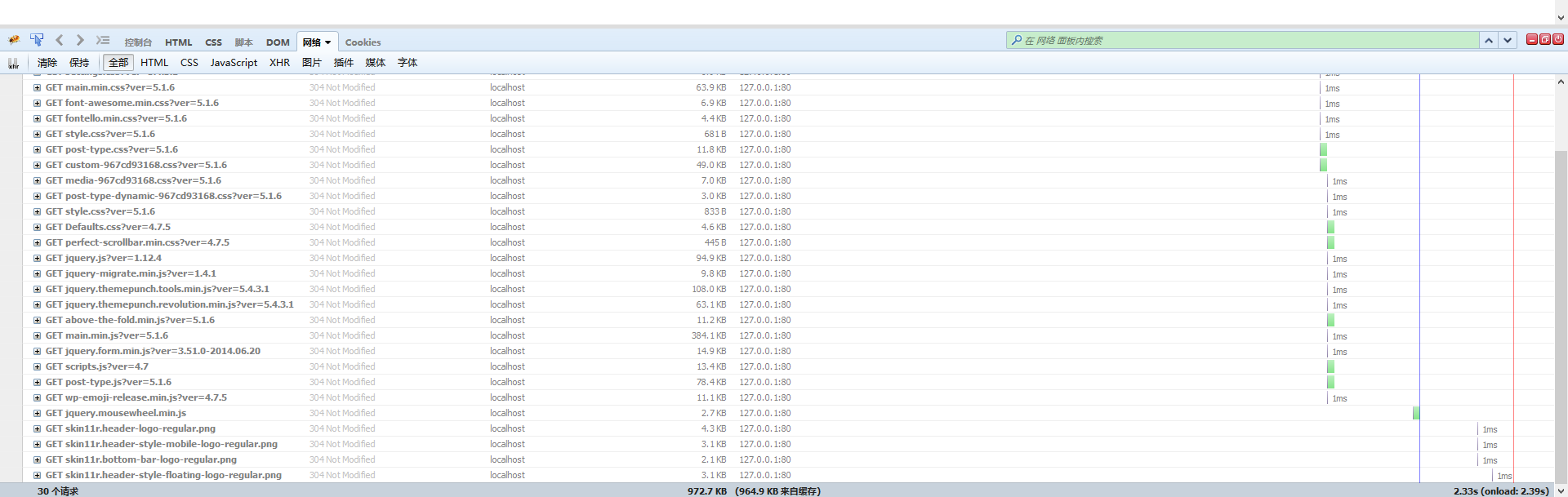Toggle the JavaScript request filter
The width and height of the screenshot is (1568, 497).
234,63
